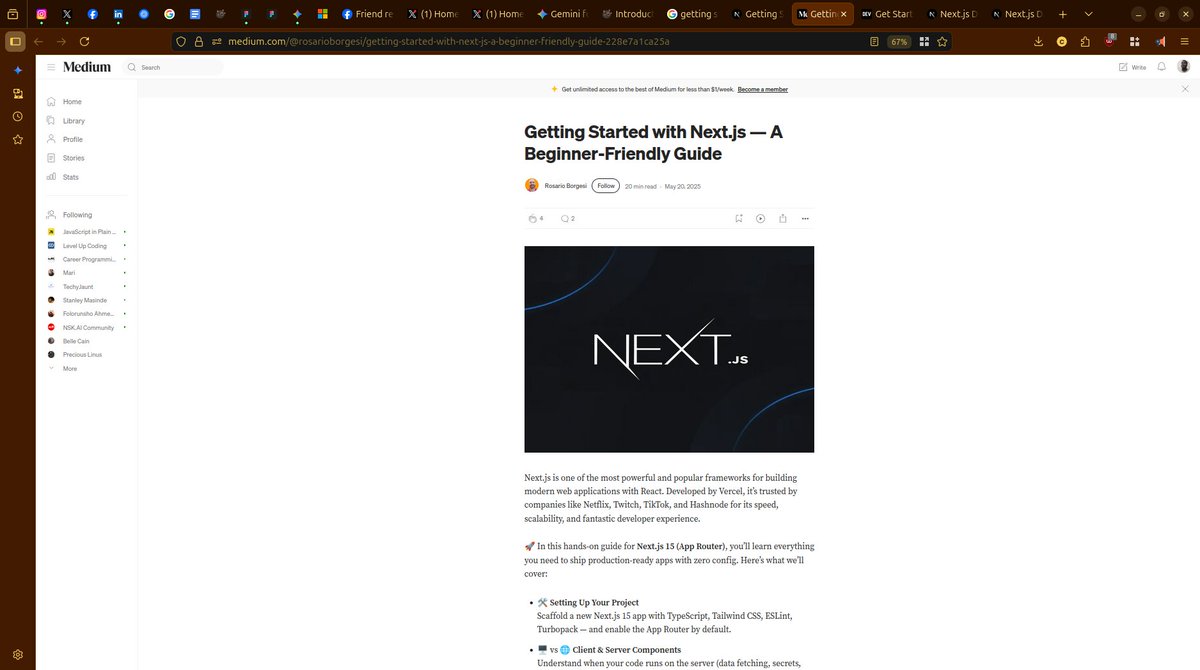Image resolution: width=1200 pixels, height=670 pixels.
Task: Open the list all tabs chevron
Action: click(1087, 14)
